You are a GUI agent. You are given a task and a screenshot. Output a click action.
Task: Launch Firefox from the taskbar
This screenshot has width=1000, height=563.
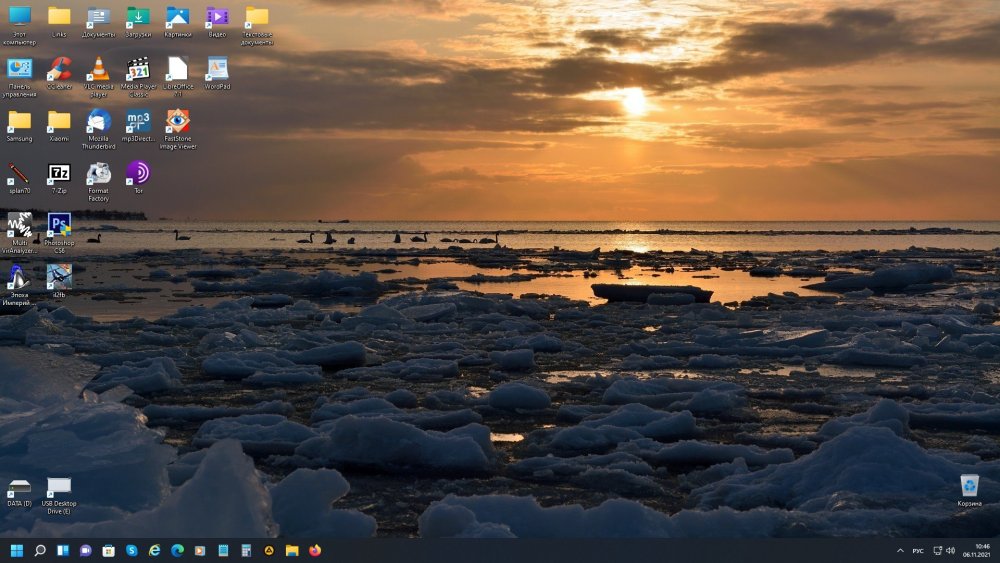coord(315,550)
